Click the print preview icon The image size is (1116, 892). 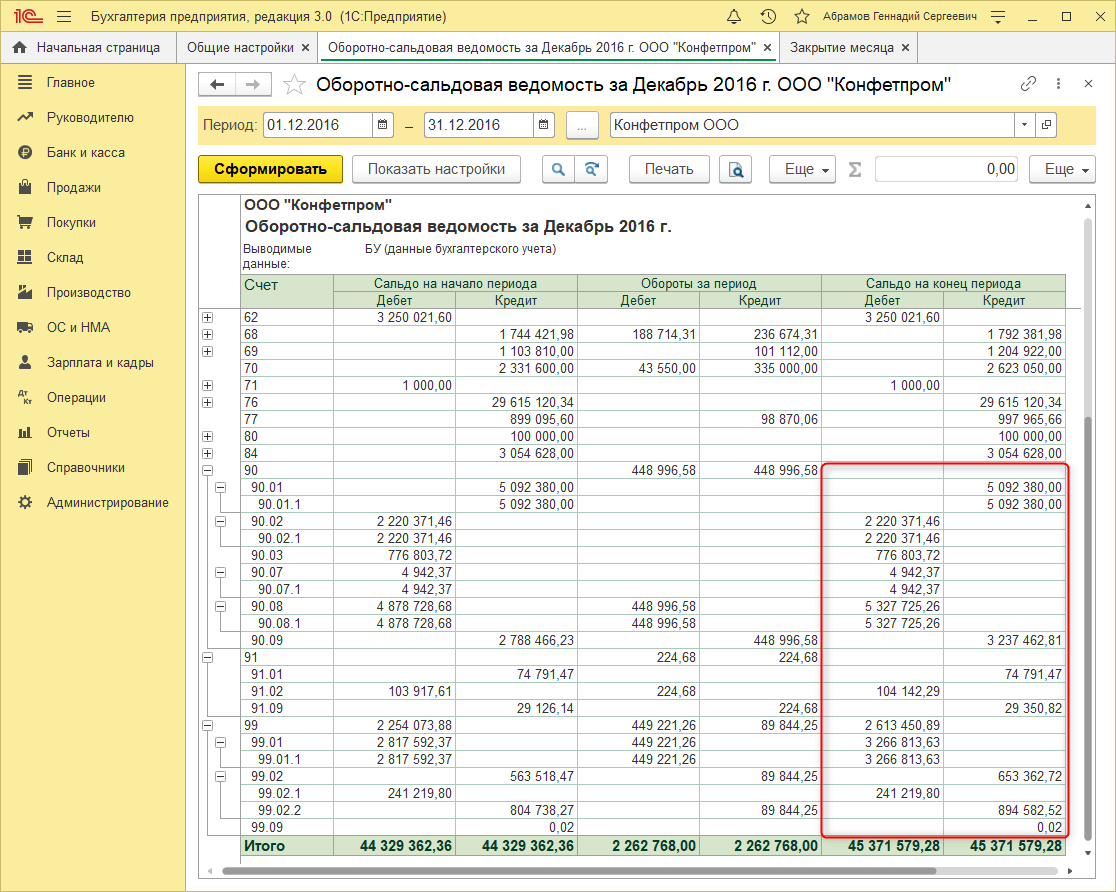(x=736, y=170)
